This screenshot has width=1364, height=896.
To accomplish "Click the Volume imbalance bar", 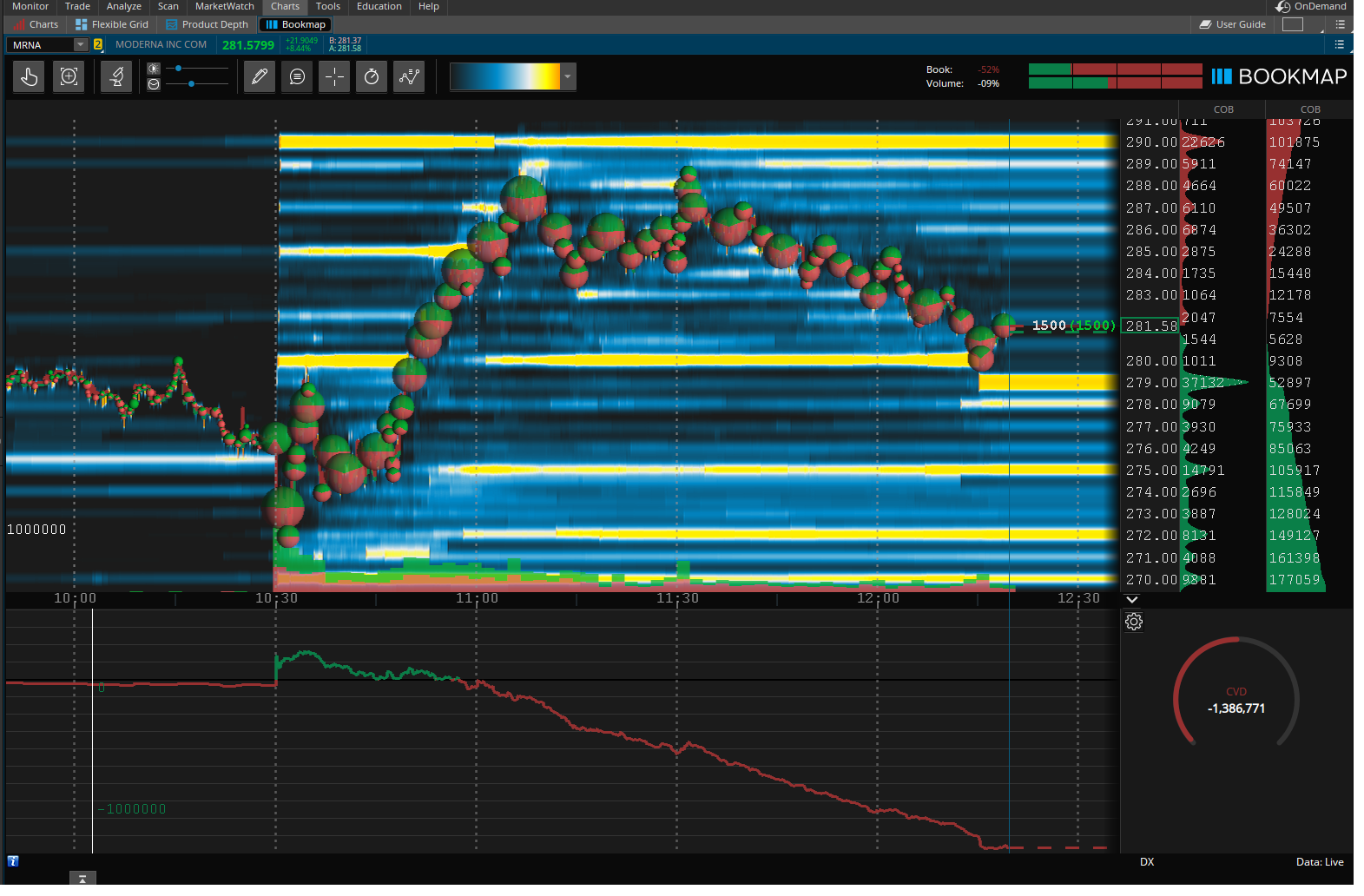I will point(1116,83).
